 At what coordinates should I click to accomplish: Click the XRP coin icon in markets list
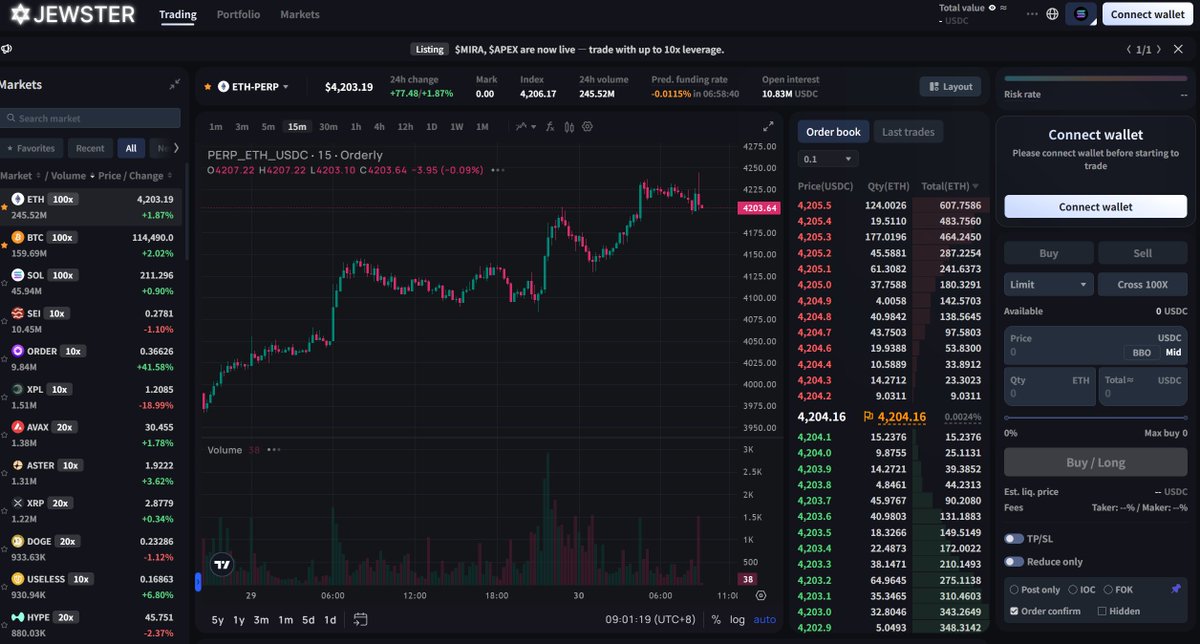(18, 503)
